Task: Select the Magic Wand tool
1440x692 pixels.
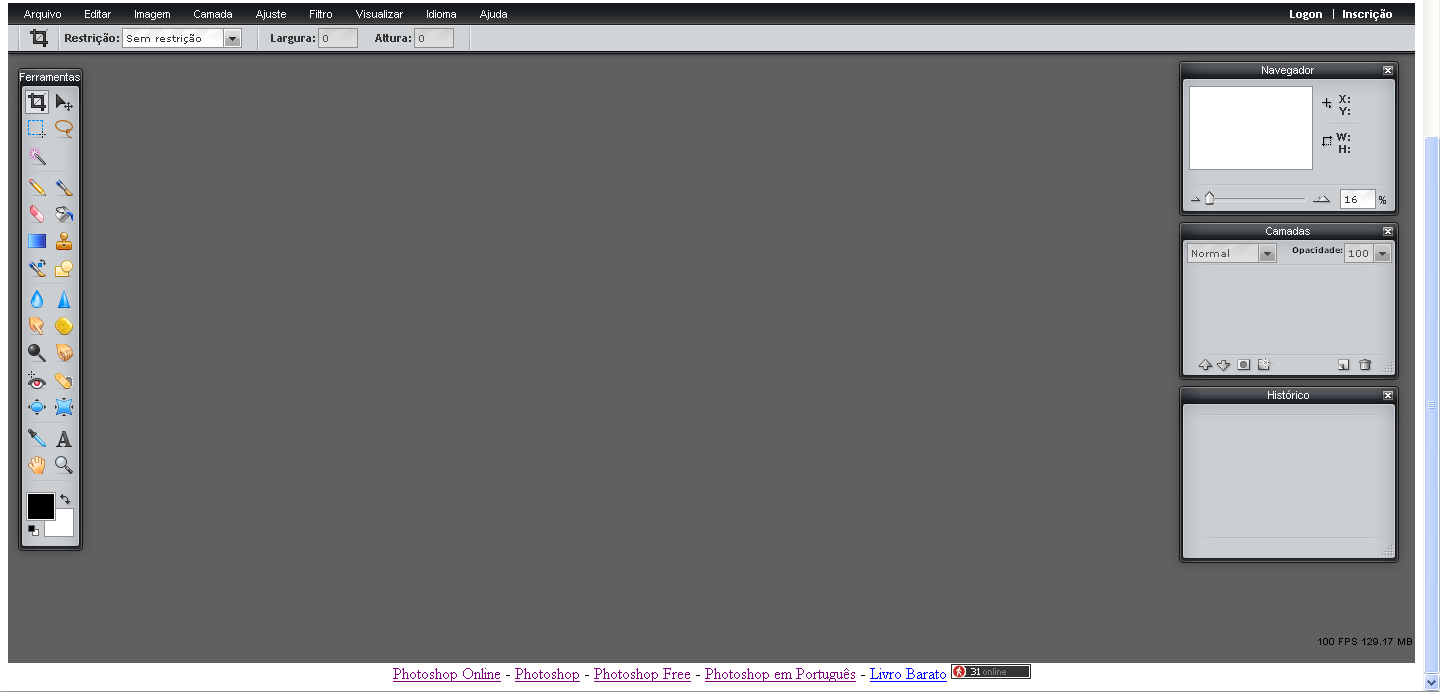Action: [37, 157]
